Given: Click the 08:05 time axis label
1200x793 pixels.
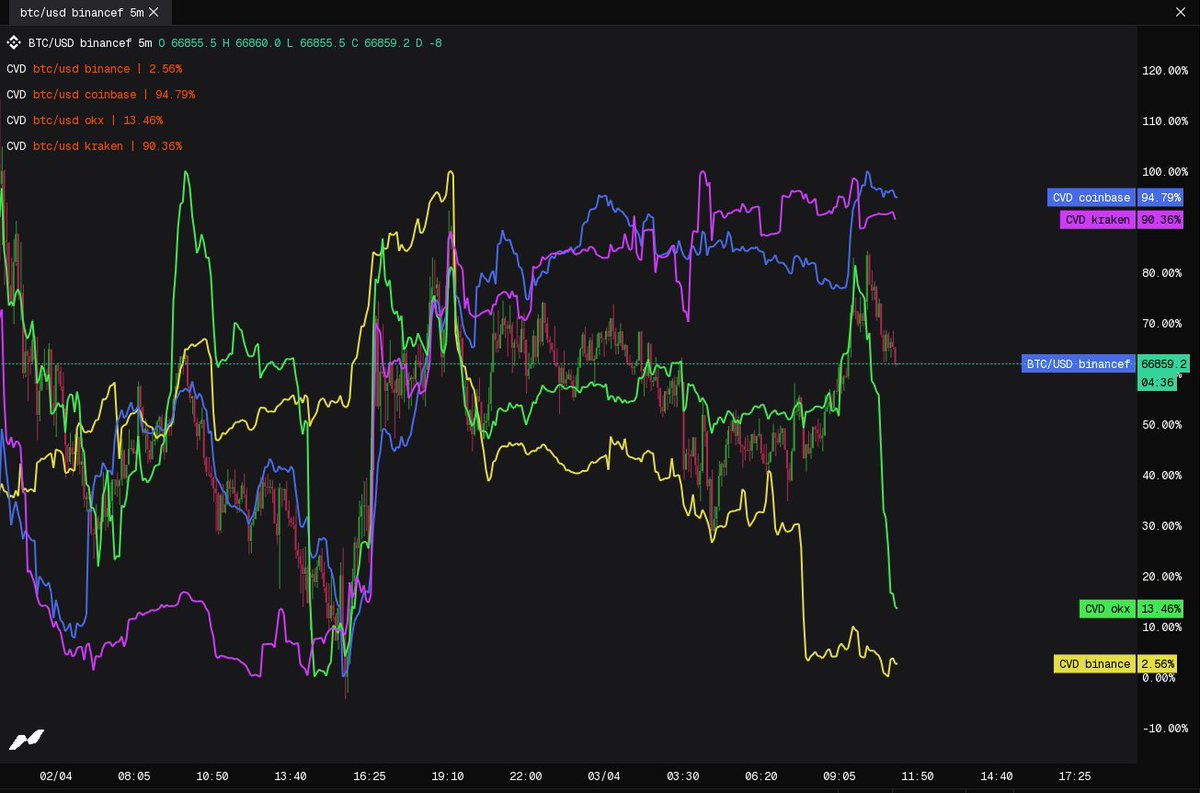Looking at the screenshot, I should [x=134, y=776].
